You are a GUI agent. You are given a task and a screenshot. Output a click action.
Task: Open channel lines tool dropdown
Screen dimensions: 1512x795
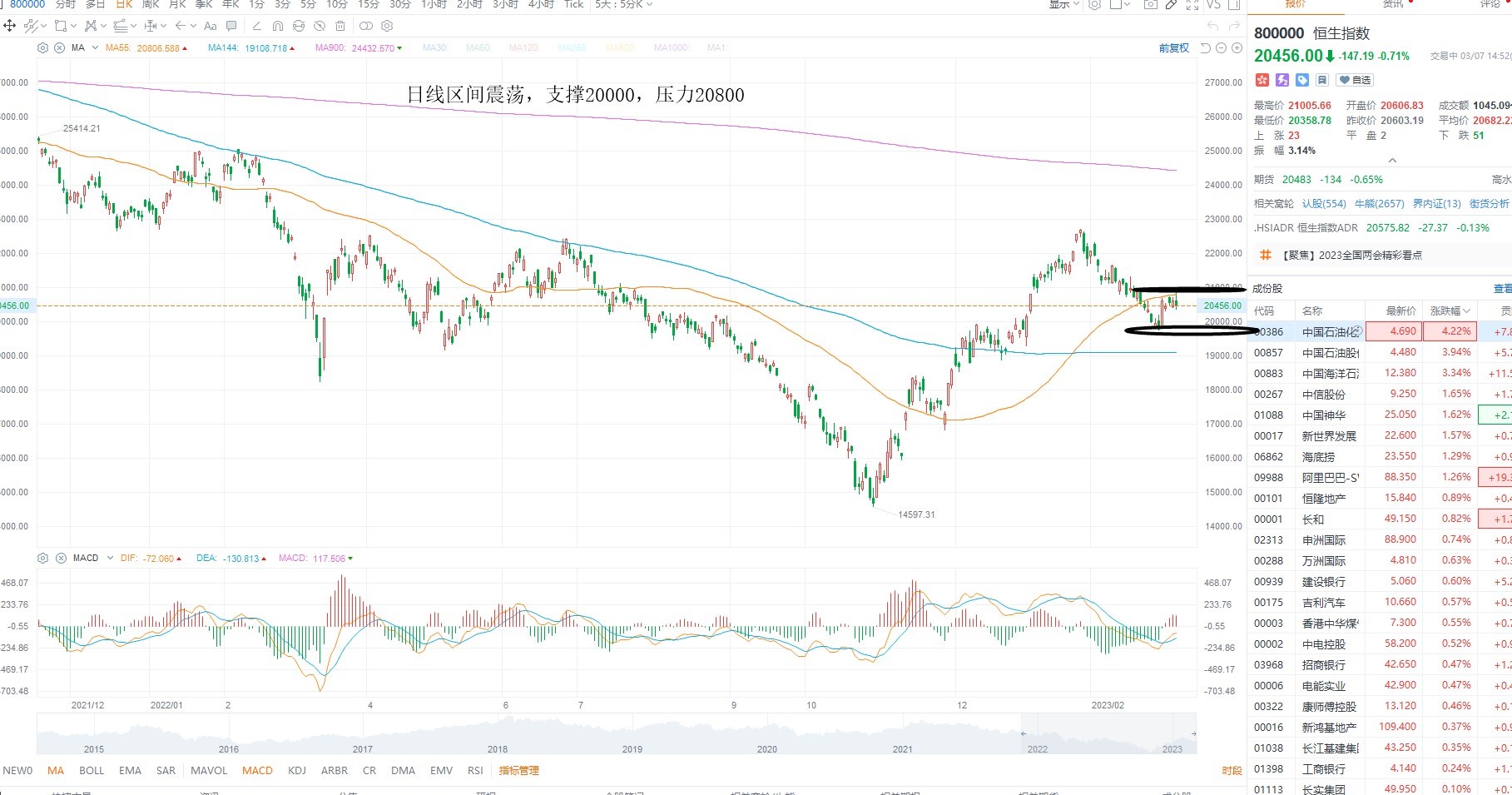click(x=133, y=26)
